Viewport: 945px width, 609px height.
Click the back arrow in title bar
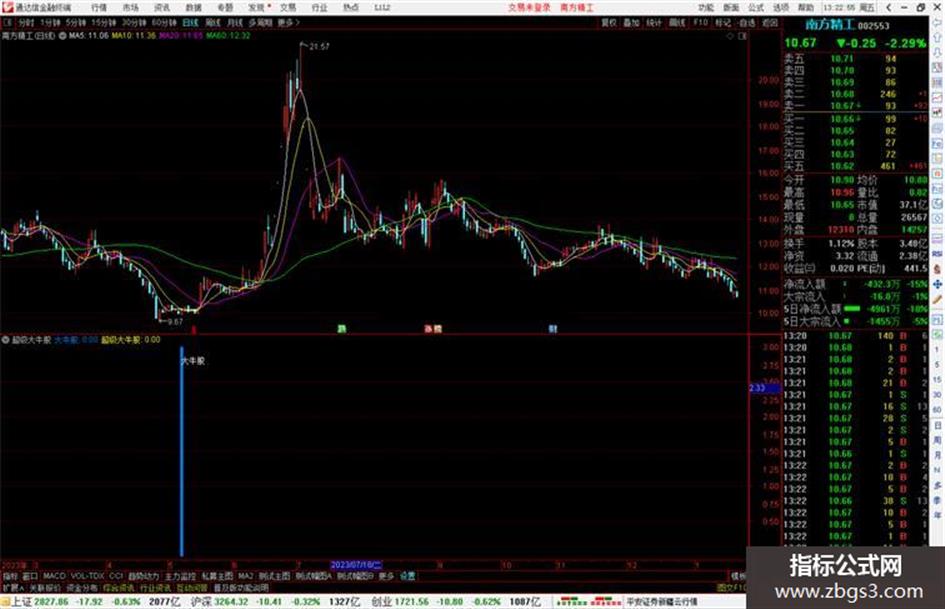[888, 7]
